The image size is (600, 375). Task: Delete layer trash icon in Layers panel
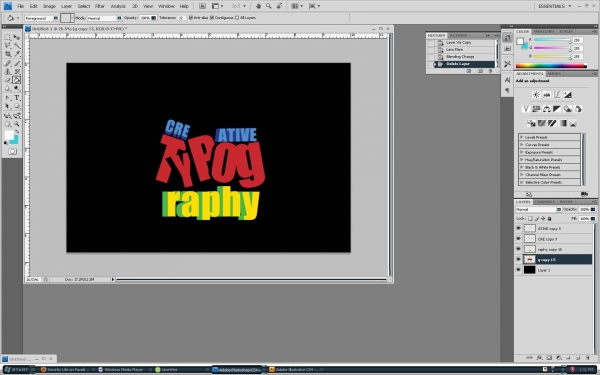588,358
